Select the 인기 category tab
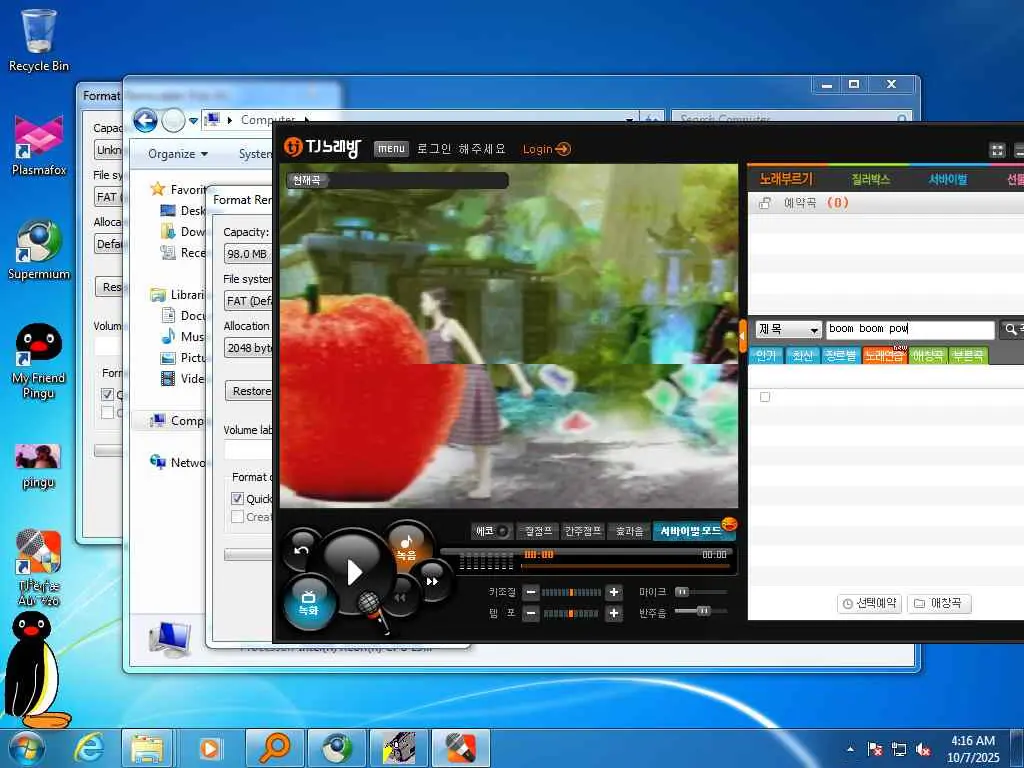The image size is (1024, 768). tap(765, 355)
